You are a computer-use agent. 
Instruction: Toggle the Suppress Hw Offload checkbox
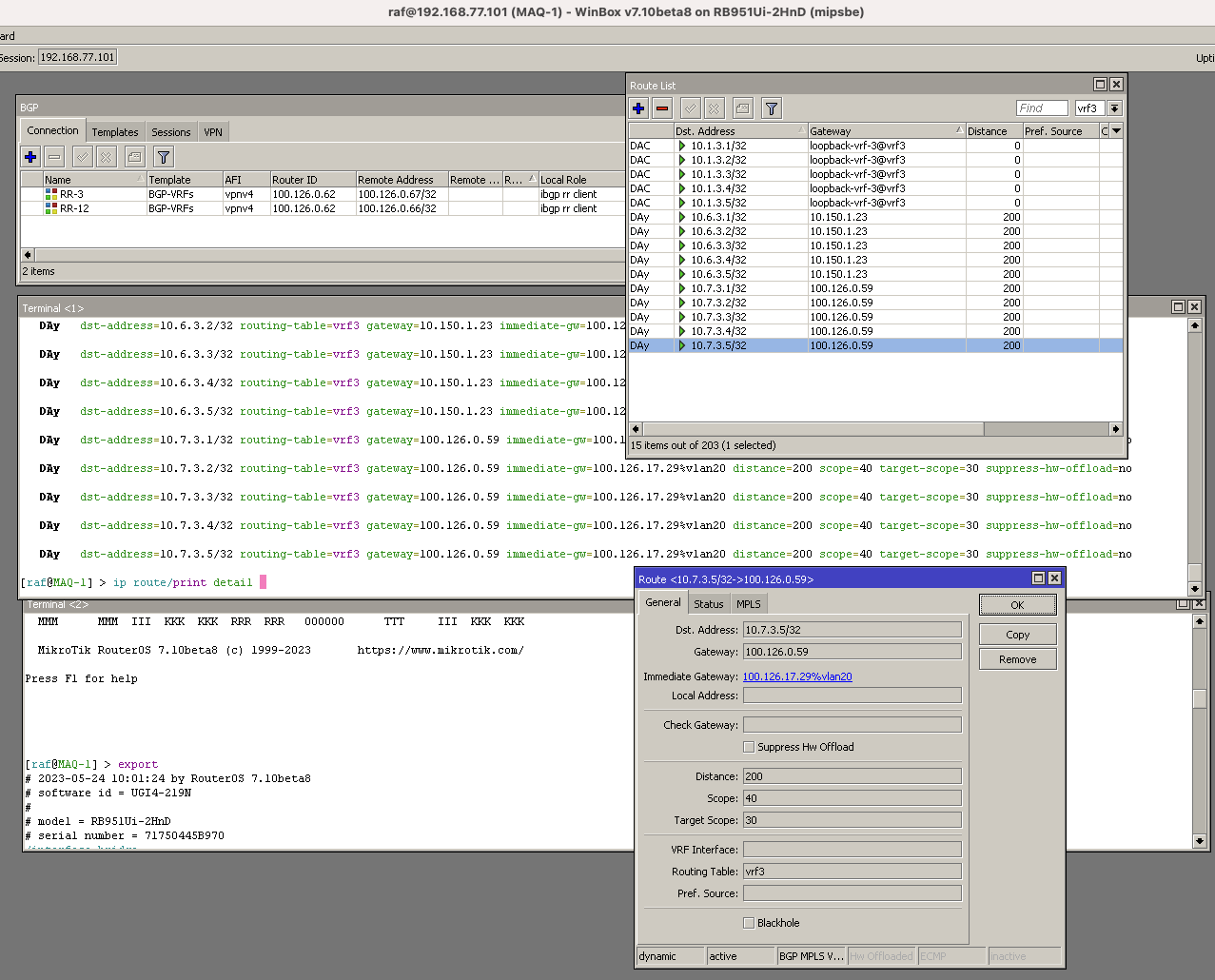pyautogui.click(x=749, y=747)
